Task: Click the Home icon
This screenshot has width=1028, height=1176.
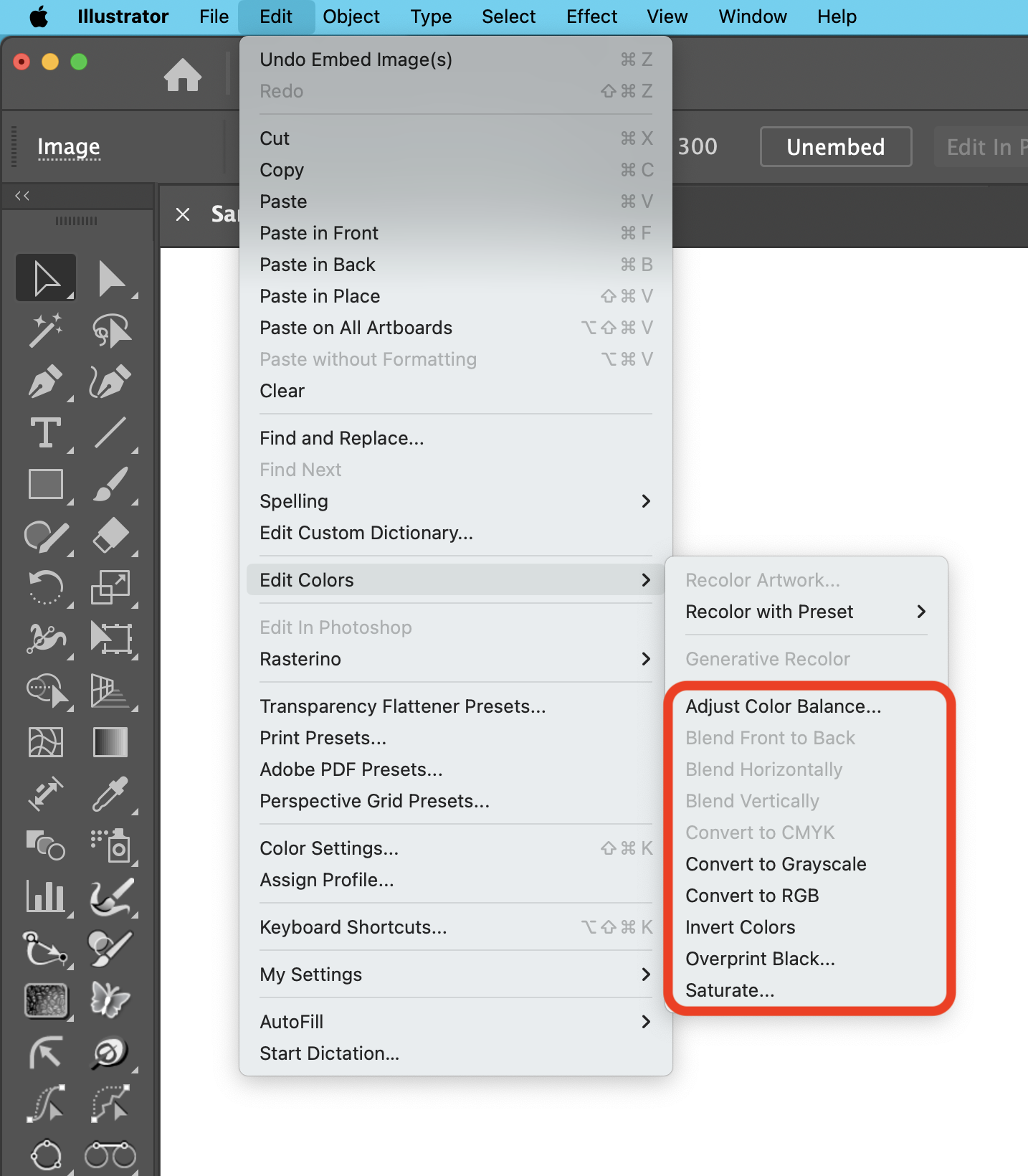Action: (183, 75)
